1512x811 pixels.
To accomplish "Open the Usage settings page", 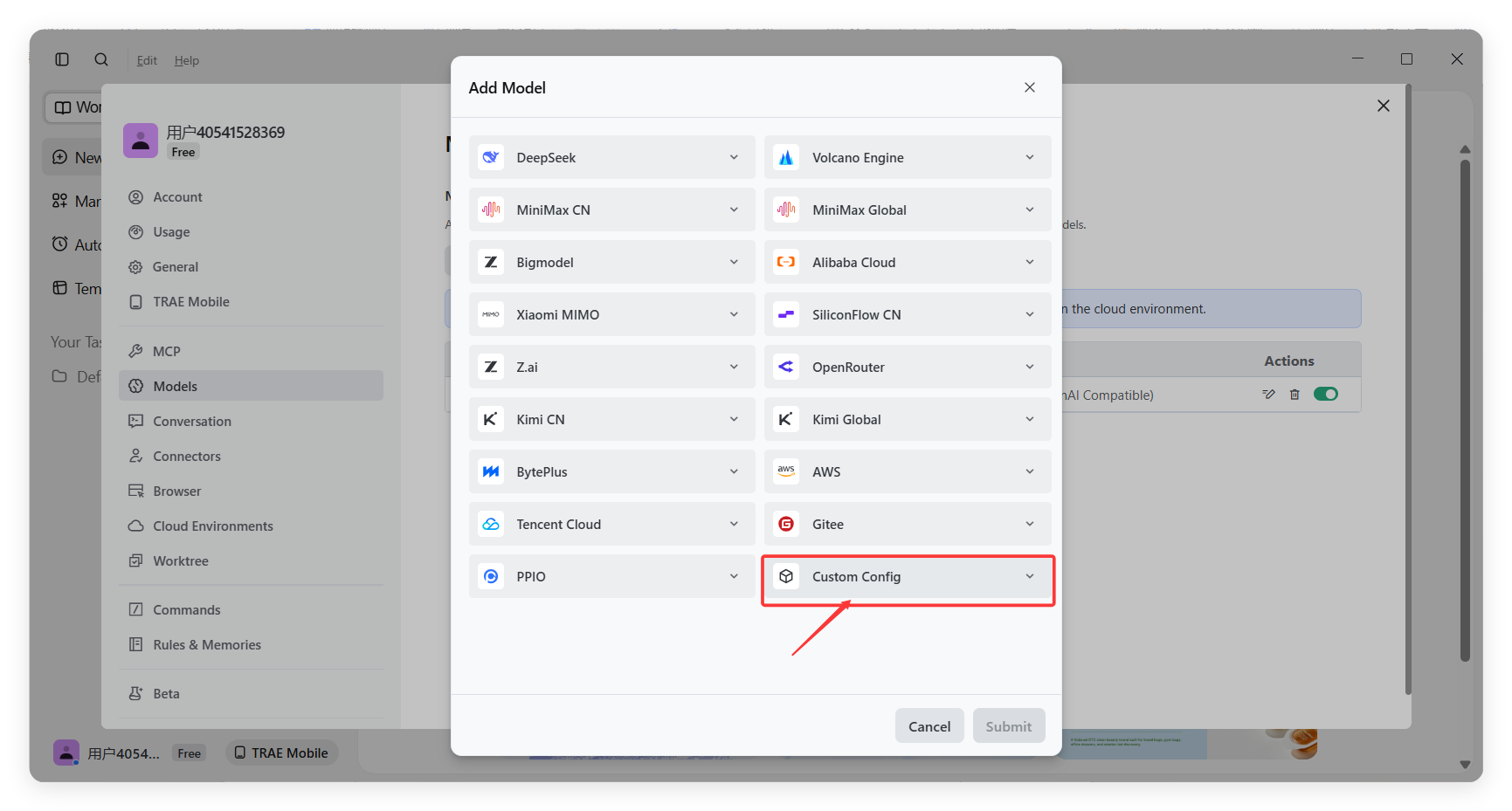I will click(252, 232).
